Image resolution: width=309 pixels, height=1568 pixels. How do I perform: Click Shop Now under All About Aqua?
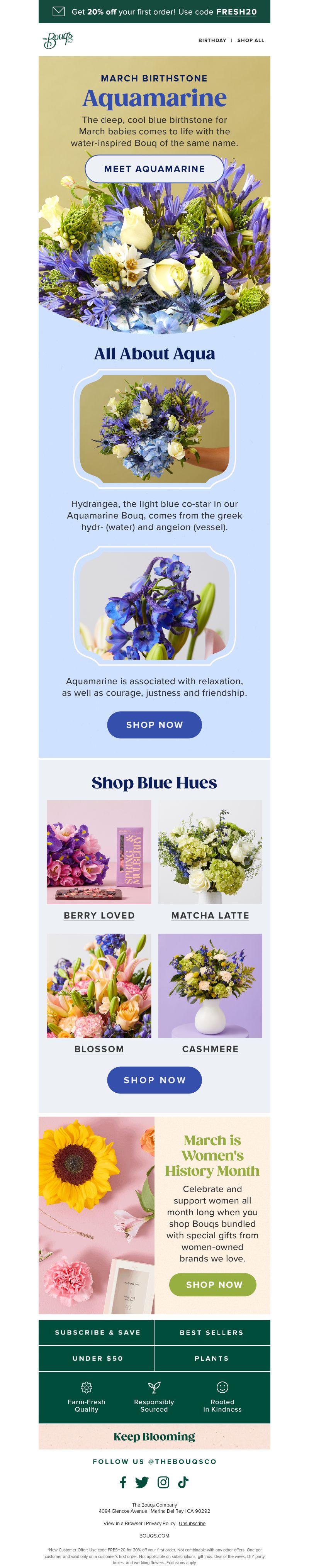pos(154,724)
